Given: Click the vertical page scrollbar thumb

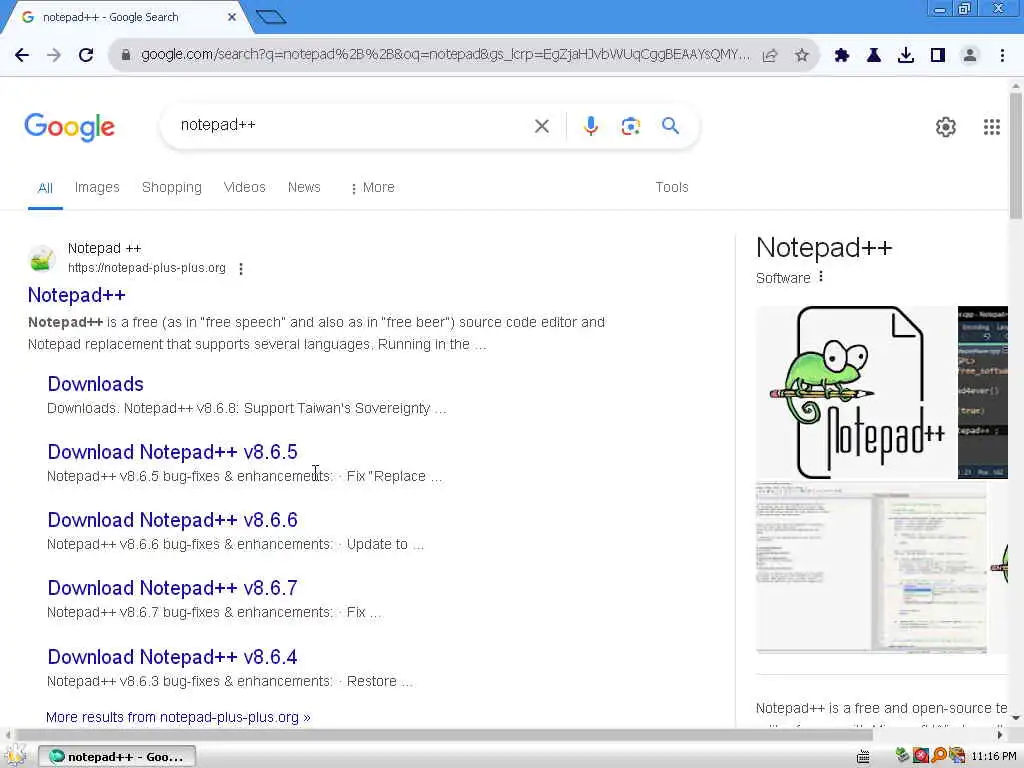Looking at the screenshot, I should (1016, 155).
